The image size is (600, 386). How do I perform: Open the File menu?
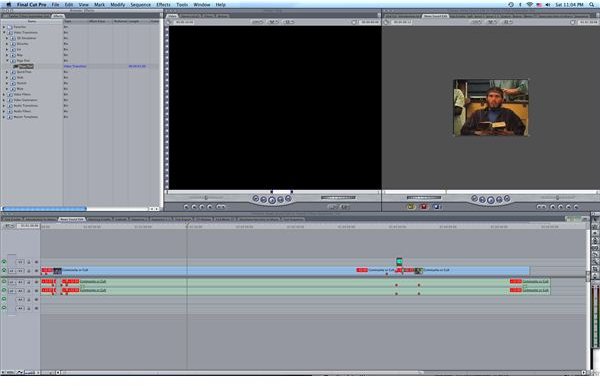55,5
